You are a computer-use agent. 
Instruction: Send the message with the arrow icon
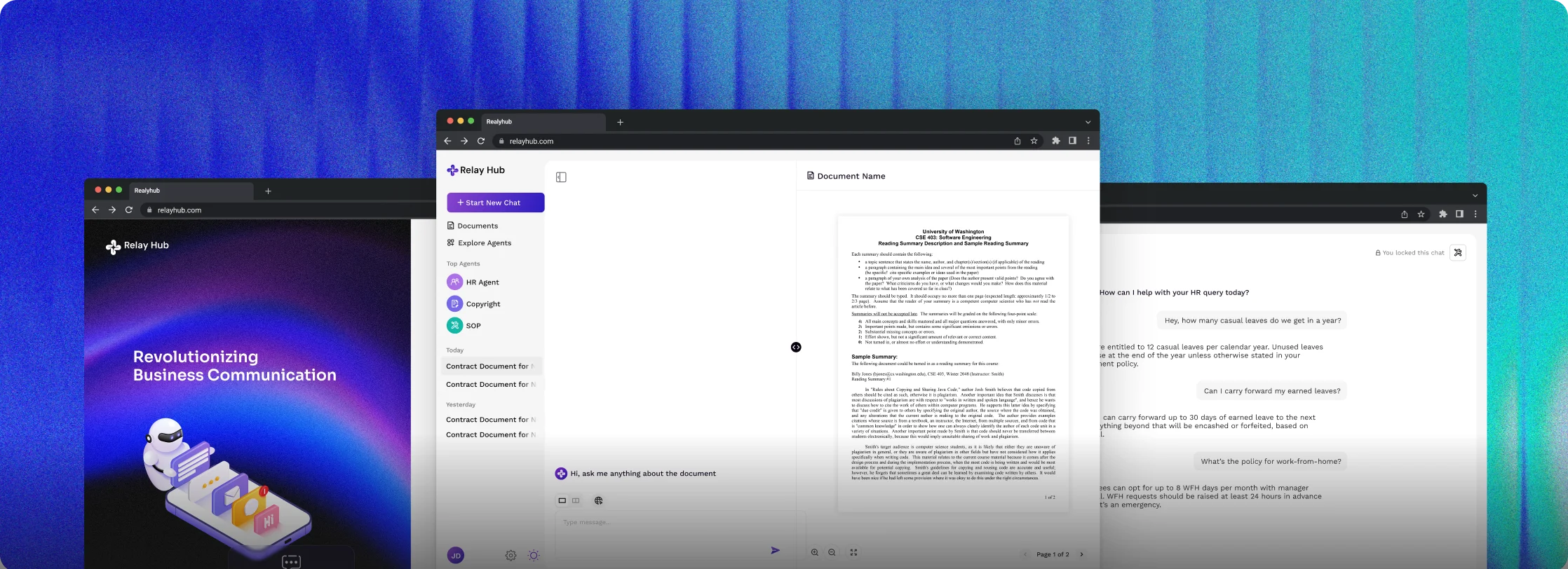pyautogui.click(x=775, y=551)
